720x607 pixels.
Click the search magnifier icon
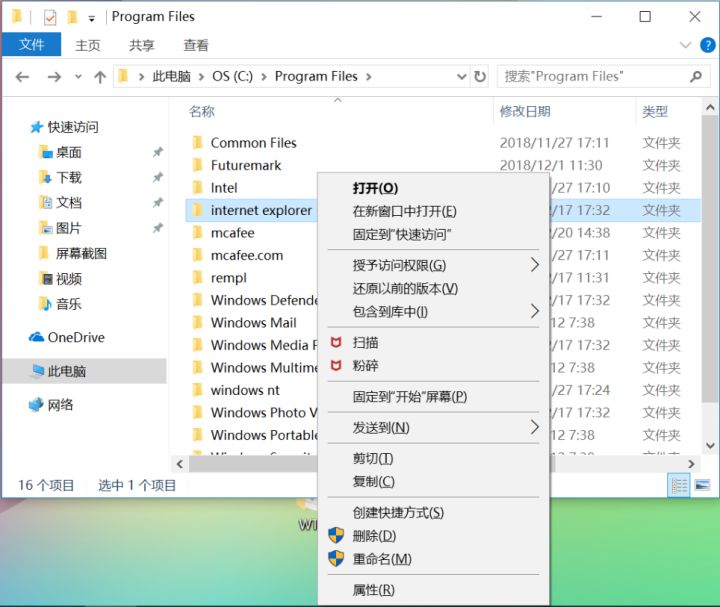tap(696, 76)
